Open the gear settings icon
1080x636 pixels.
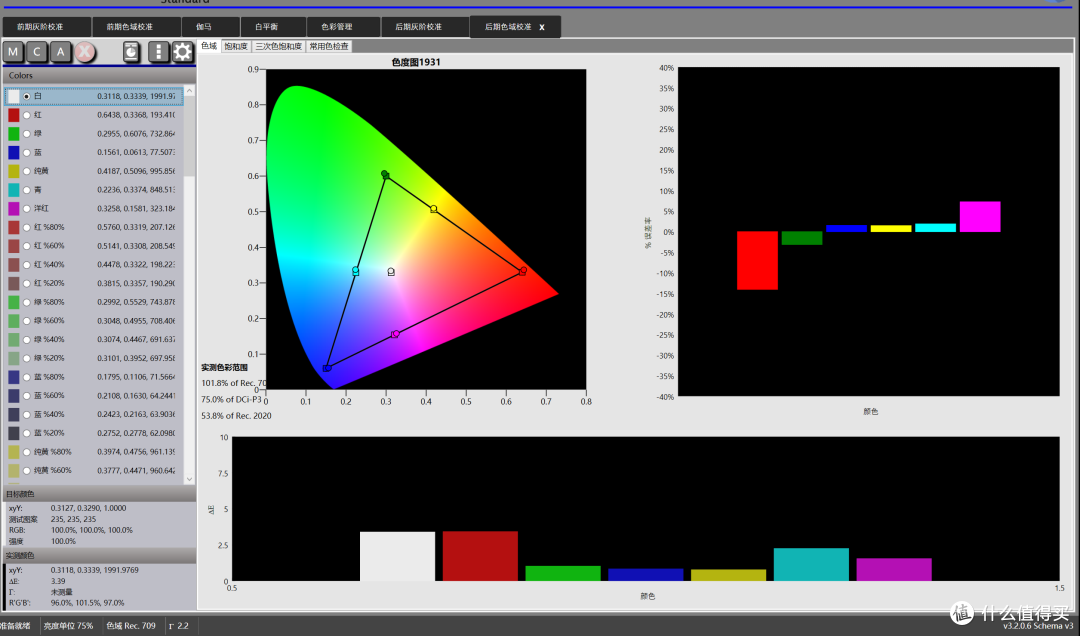pyautogui.click(x=183, y=52)
